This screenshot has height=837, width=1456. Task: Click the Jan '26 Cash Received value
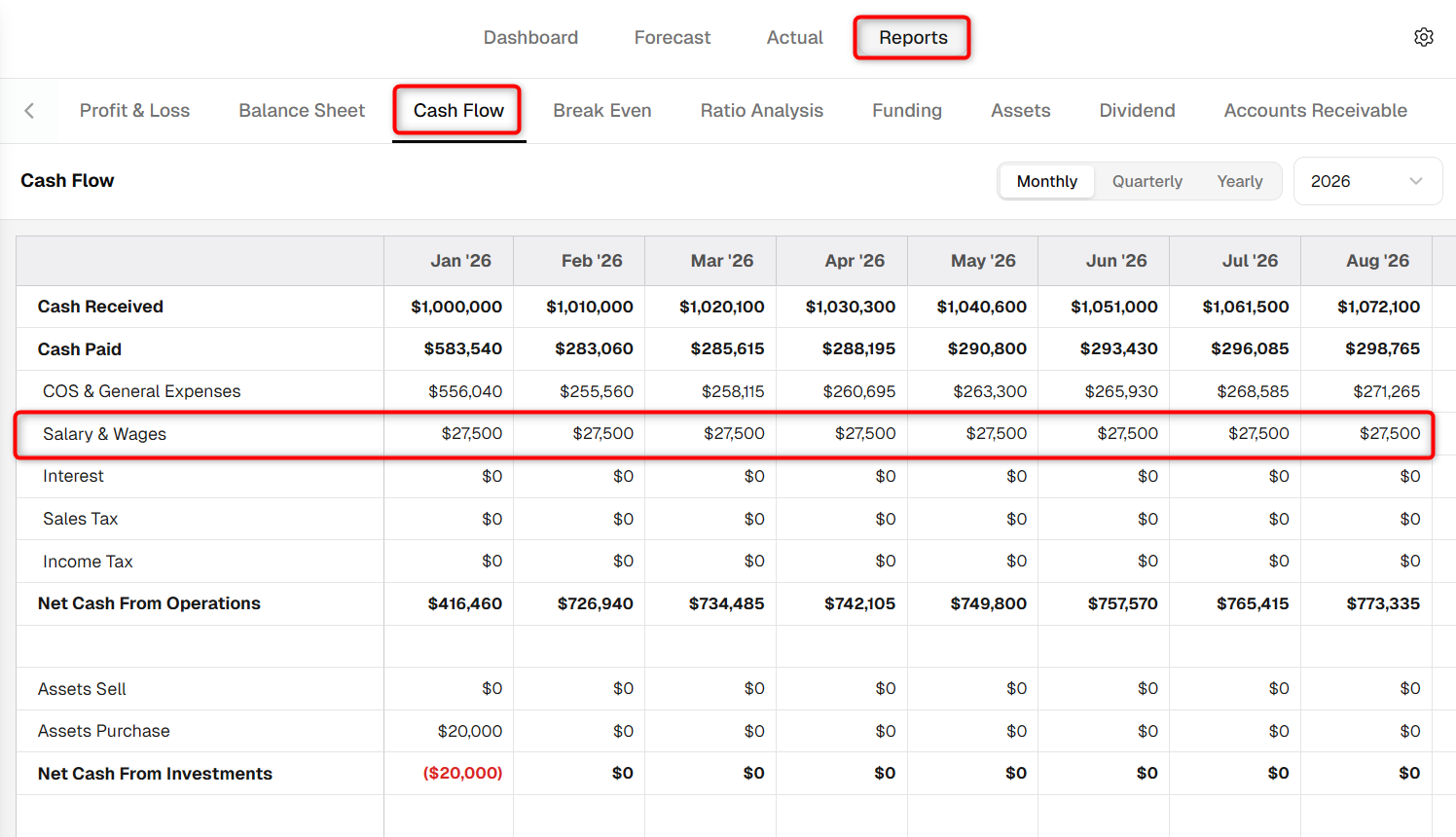coord(456,307)
